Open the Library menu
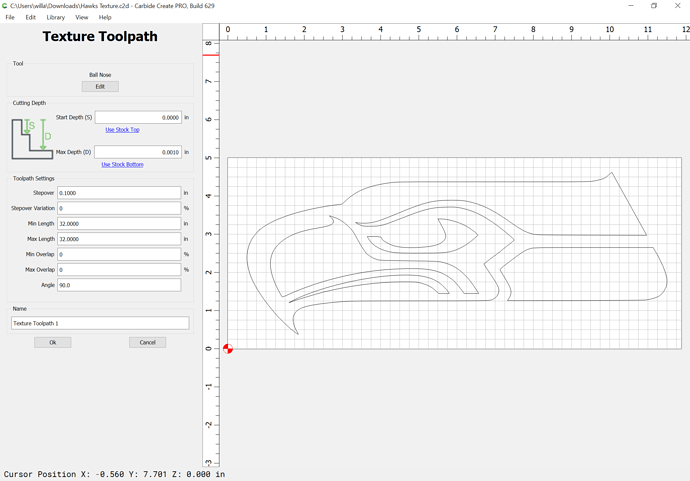 coord(55,17)
